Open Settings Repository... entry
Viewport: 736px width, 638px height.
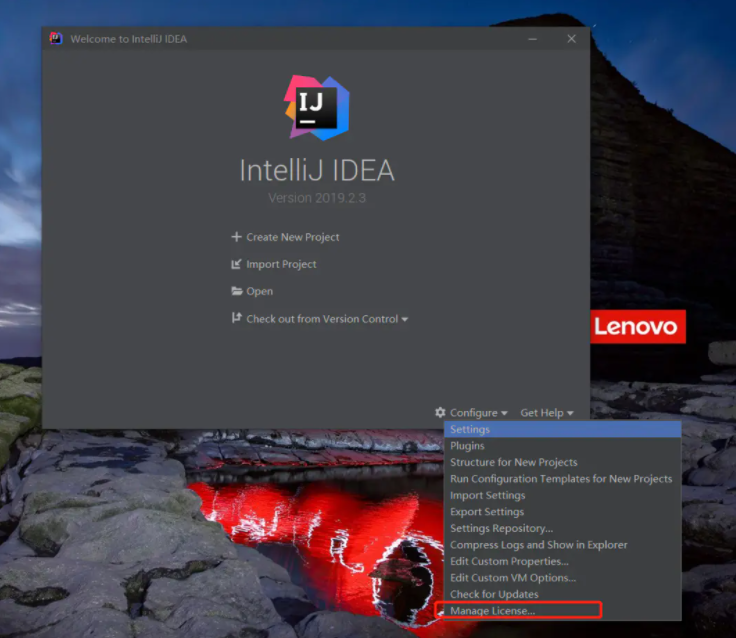pos(562,528)
